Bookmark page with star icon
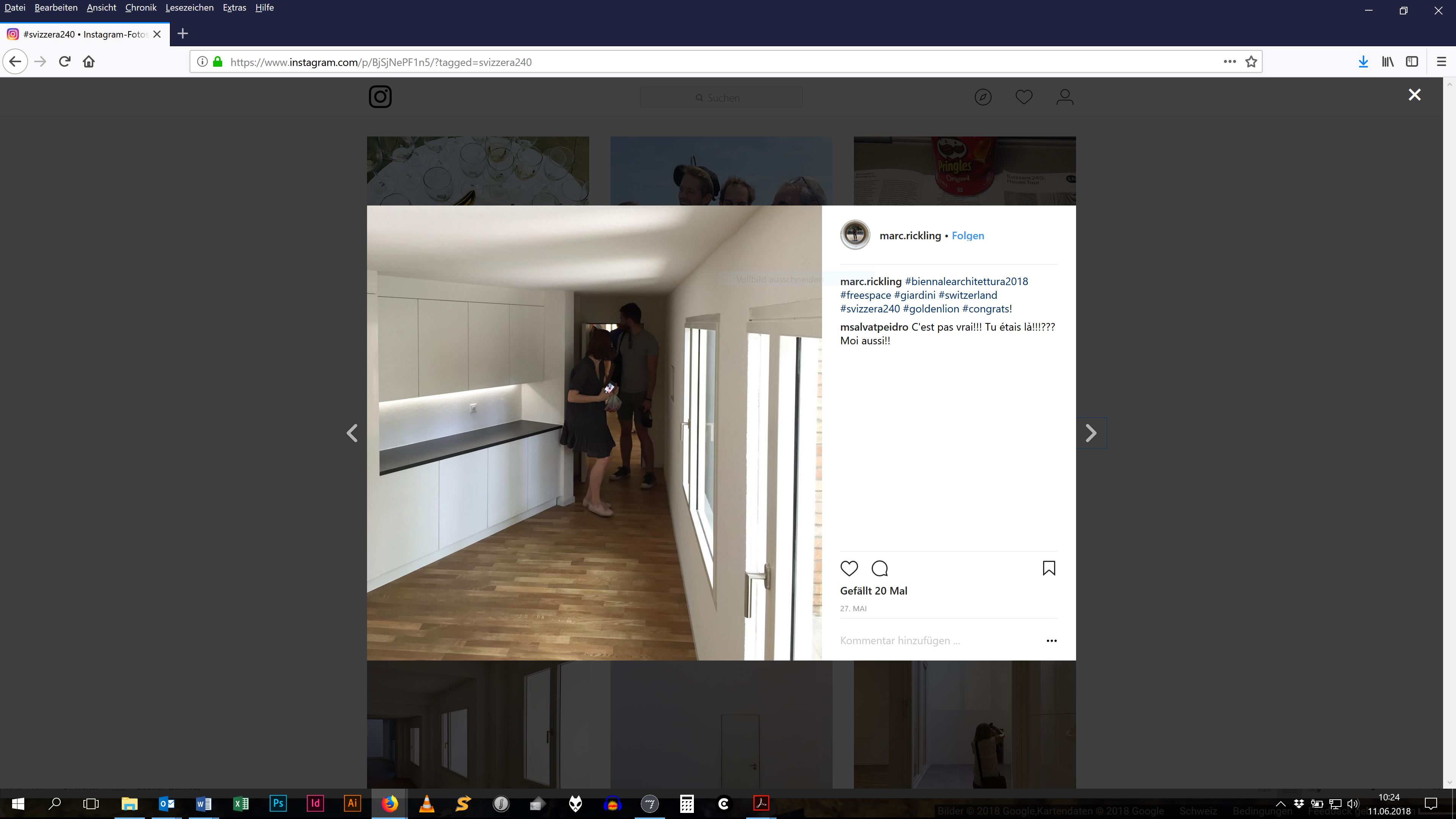 click(1251, 61)
